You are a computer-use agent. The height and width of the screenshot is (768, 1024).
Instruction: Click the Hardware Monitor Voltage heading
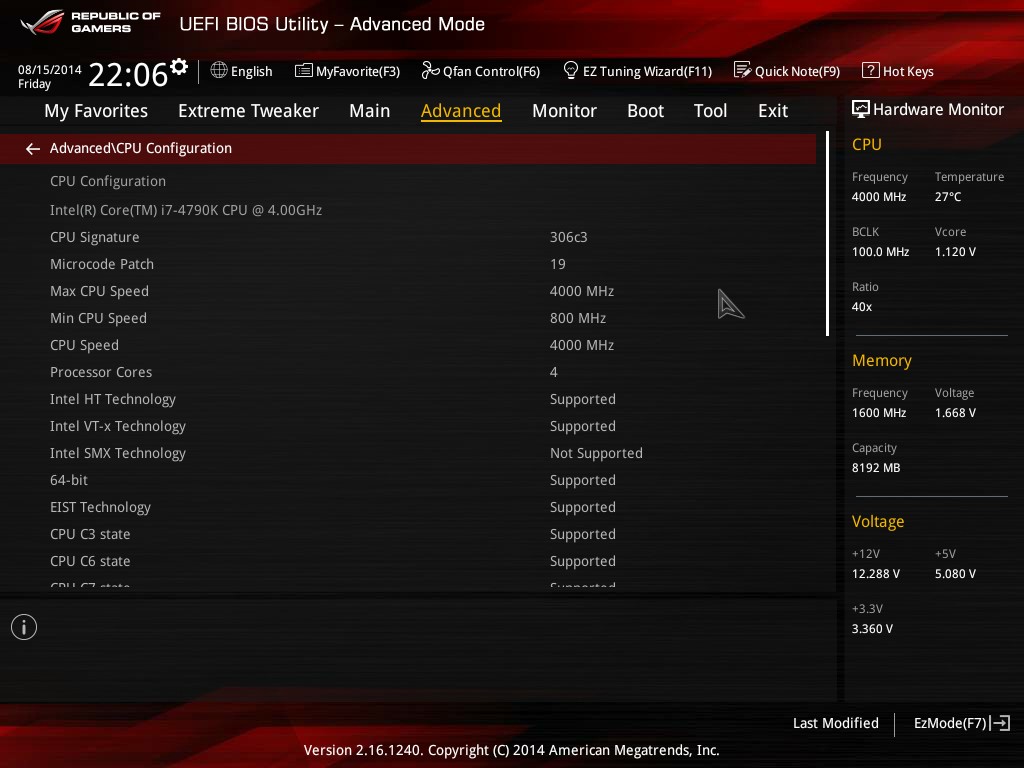[x=878, y=522]
